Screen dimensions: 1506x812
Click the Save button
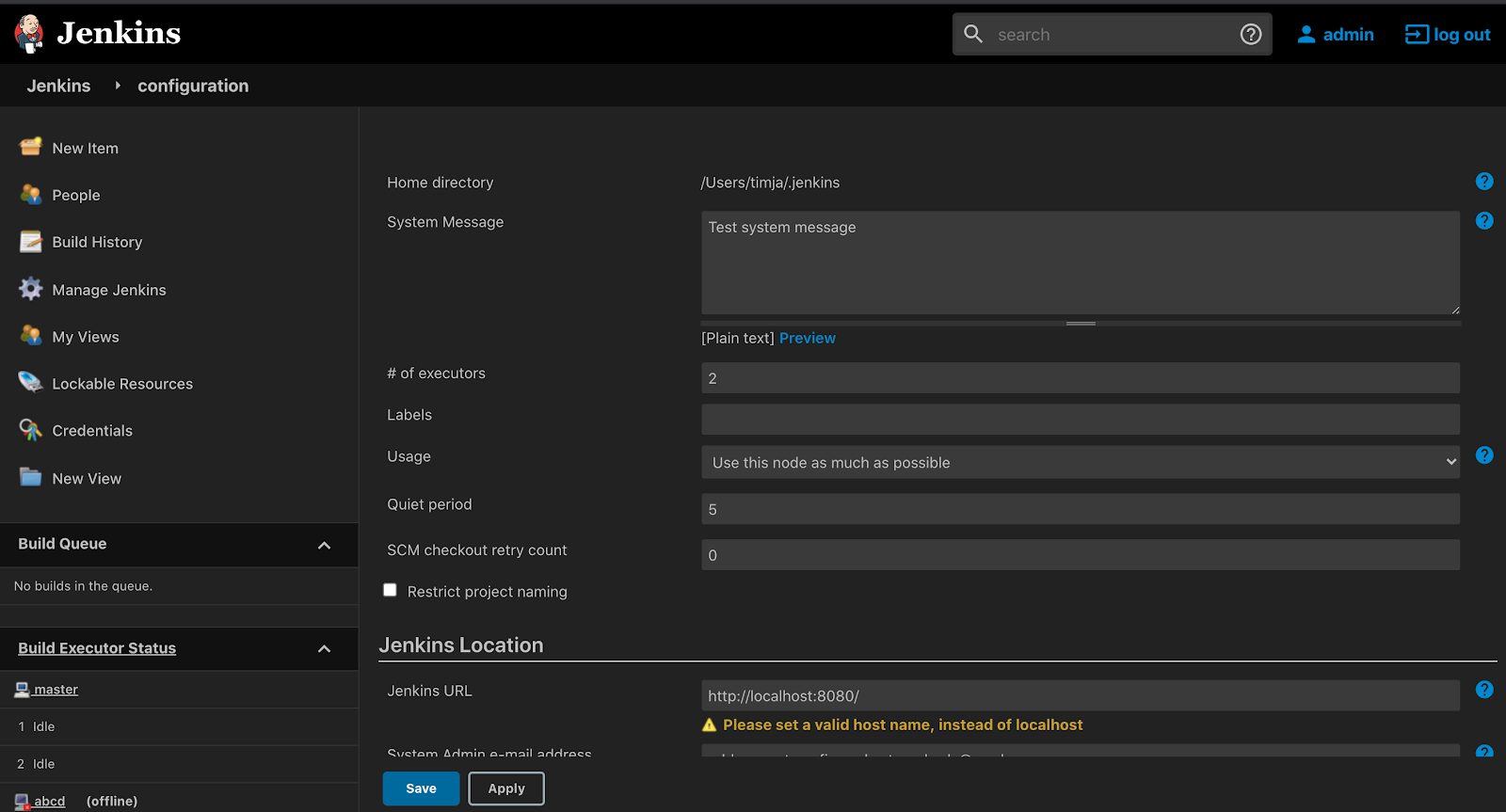421,788
